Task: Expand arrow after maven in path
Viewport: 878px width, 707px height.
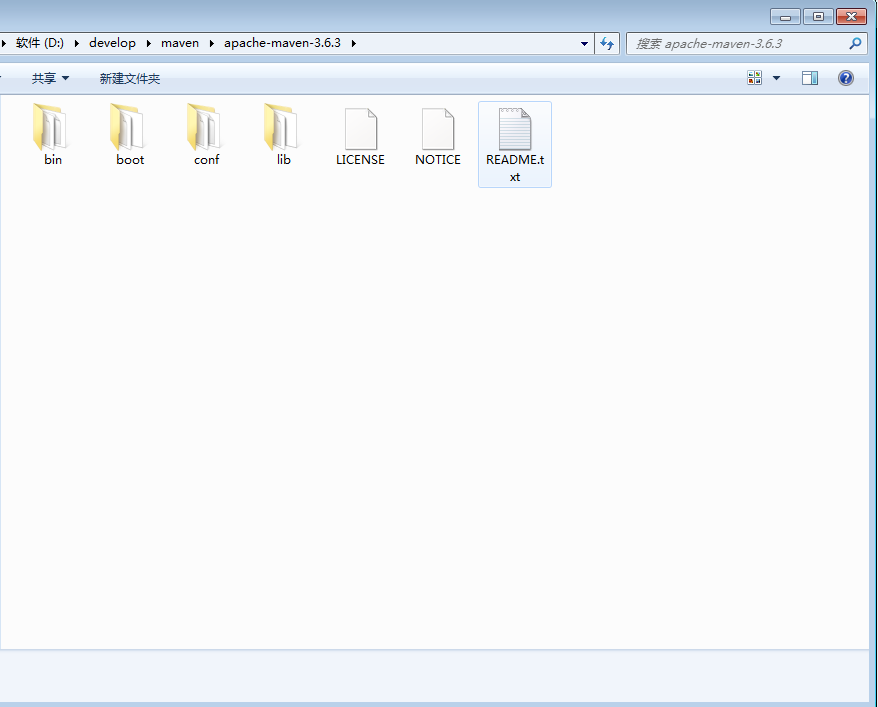Action: [212, 43]
